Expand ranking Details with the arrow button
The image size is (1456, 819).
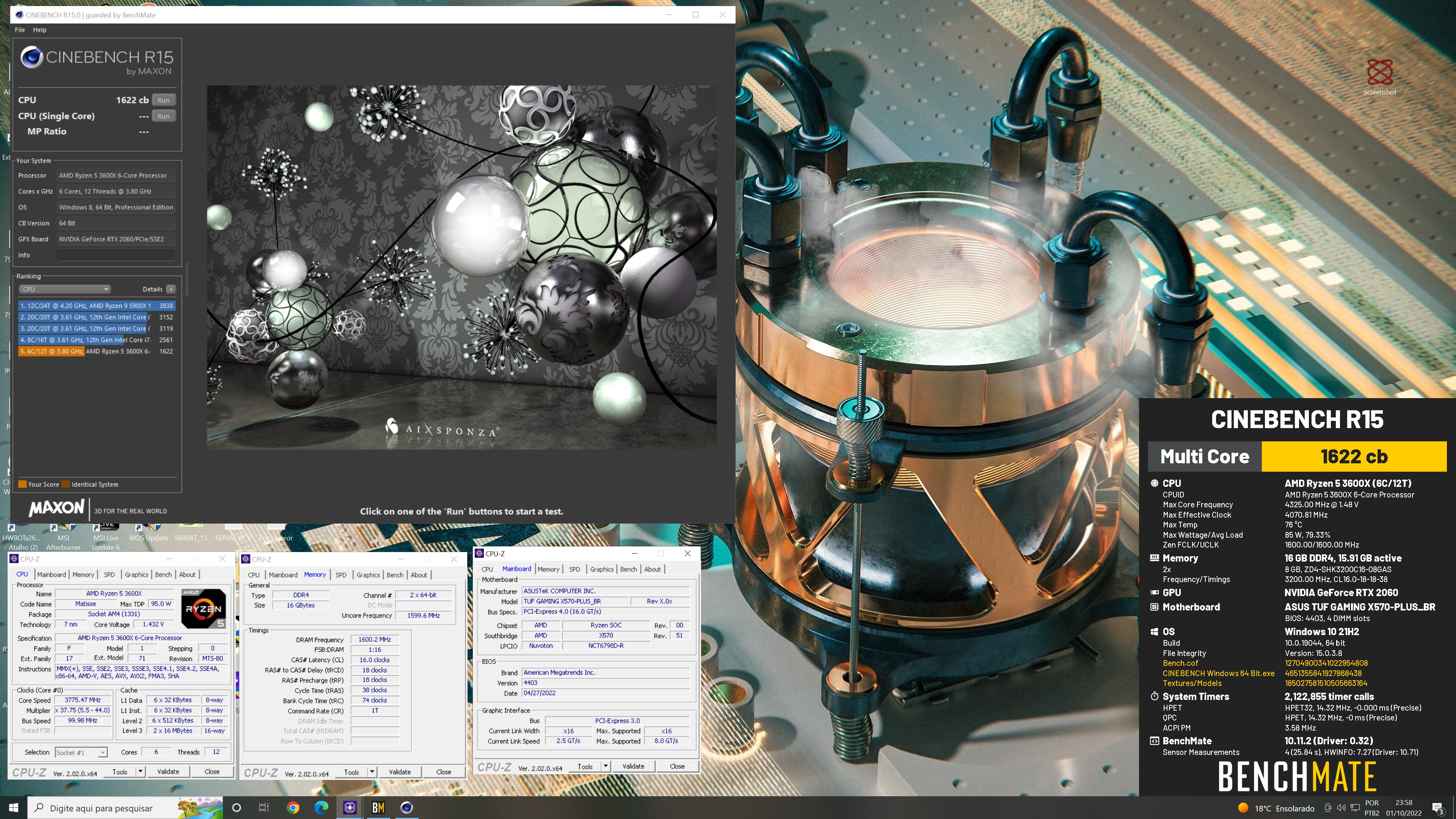[x=171, y=289]
